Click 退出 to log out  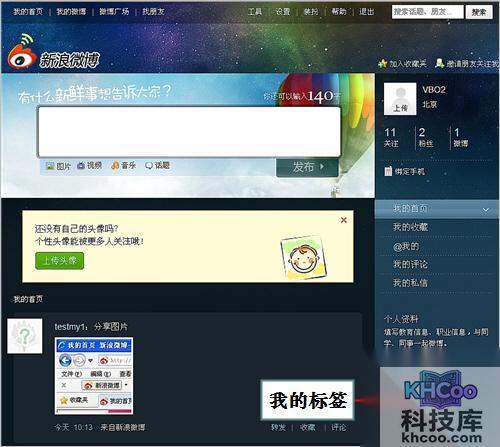tap(367, 12)
